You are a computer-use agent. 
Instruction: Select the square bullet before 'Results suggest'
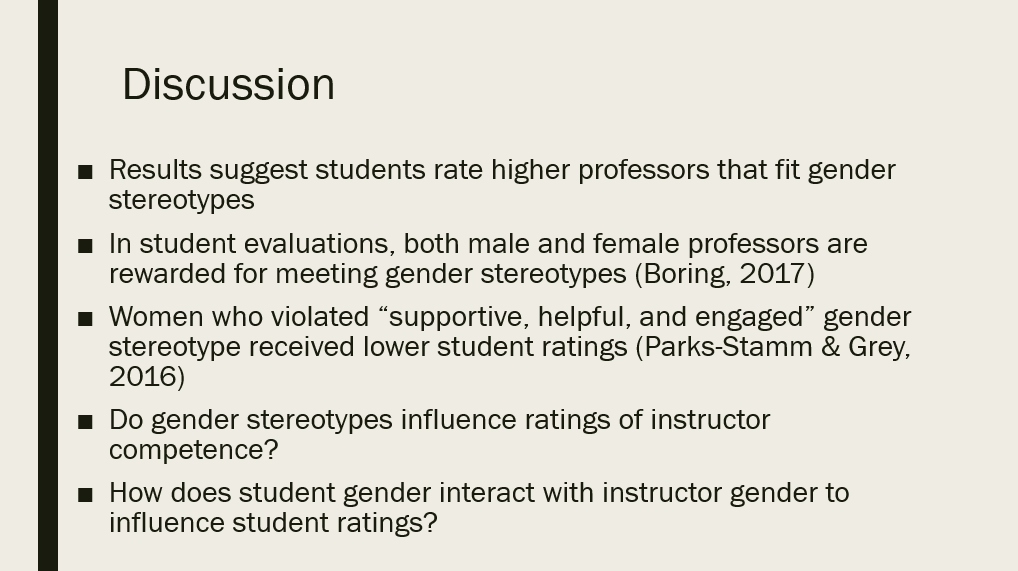coord(85,172)
